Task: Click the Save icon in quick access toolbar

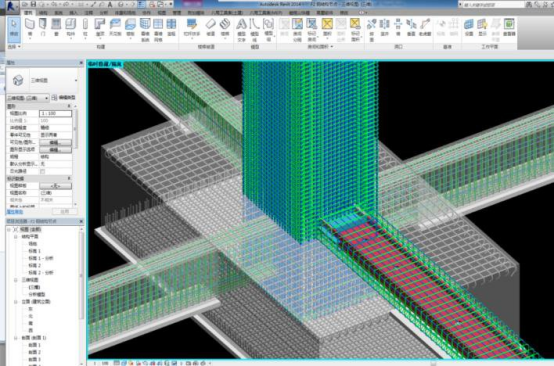Action: 33,4
